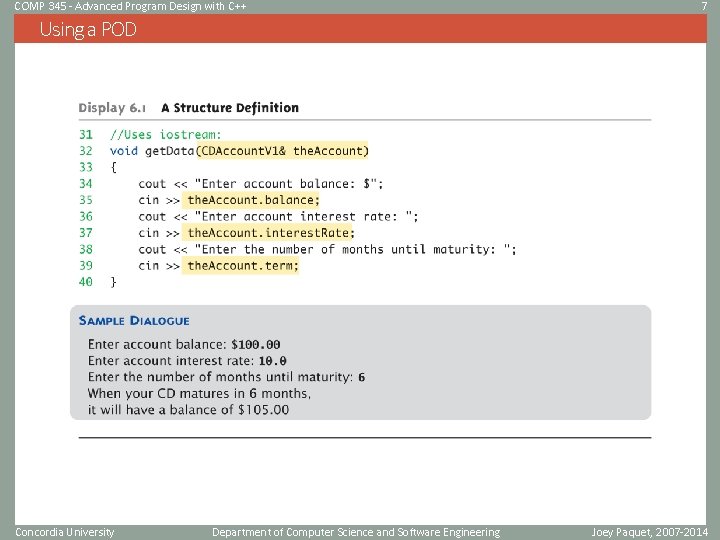Click line number 31 in the listing
Image resolution: width=720 pixels, height=540 pixels.
pyautogui.click(x=86, y=135)
